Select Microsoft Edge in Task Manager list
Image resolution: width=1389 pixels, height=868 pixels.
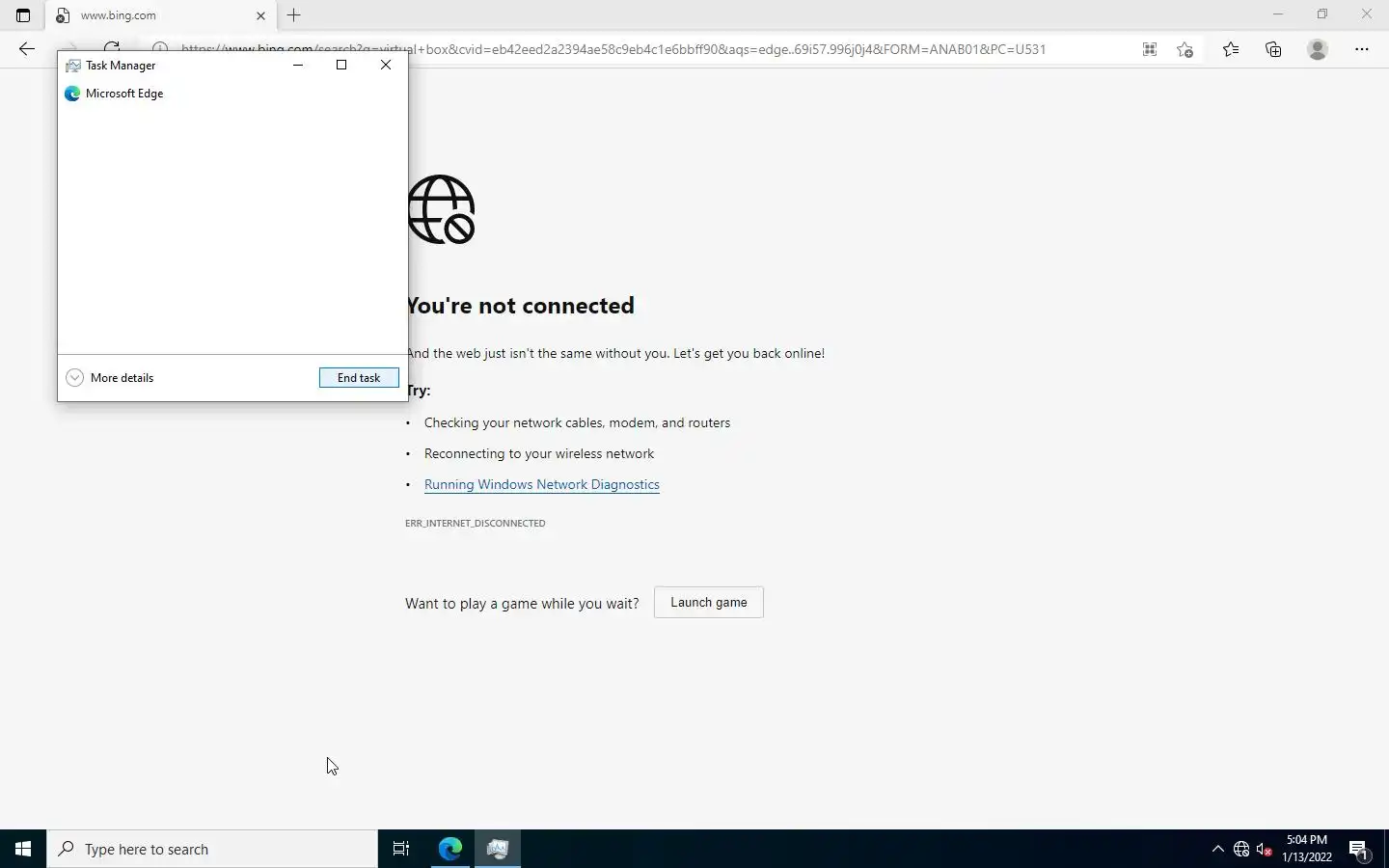pos(232,94)
